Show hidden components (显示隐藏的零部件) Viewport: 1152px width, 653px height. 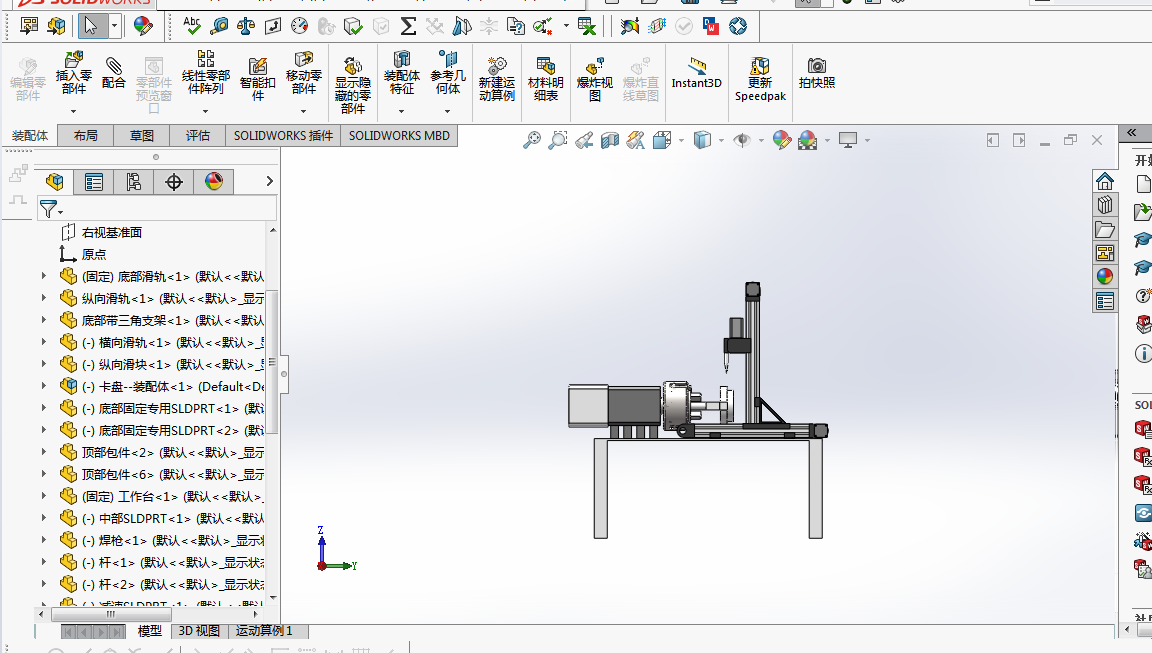pos(353,84)
